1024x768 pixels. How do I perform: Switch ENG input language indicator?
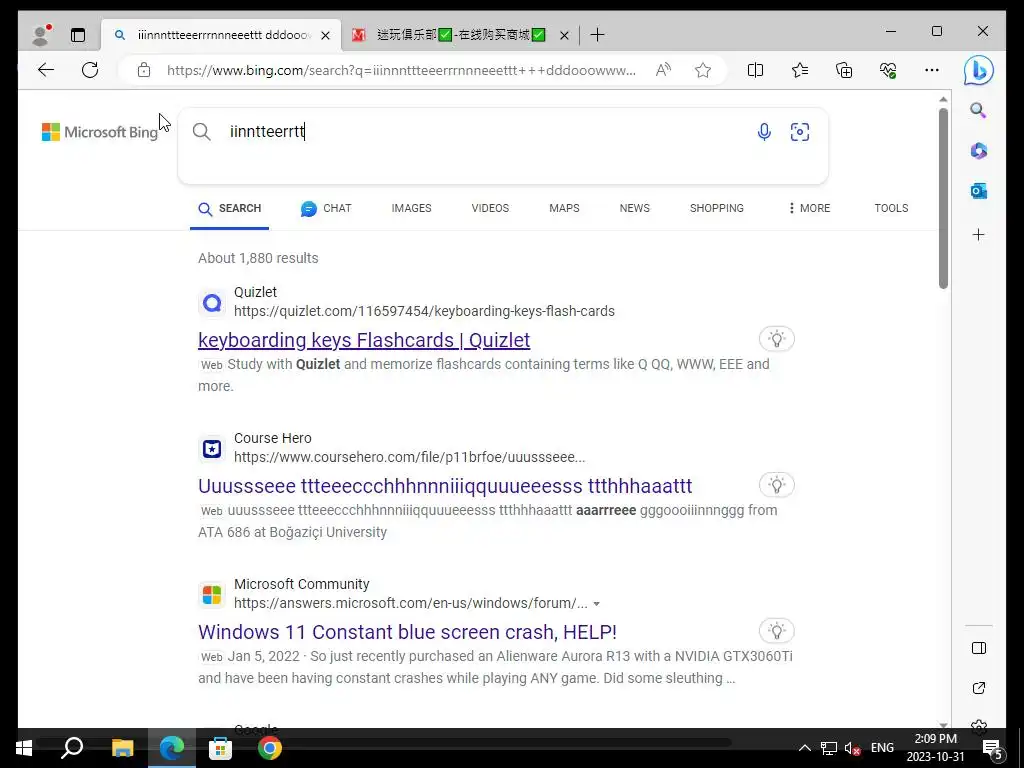[x=882, y=748]
